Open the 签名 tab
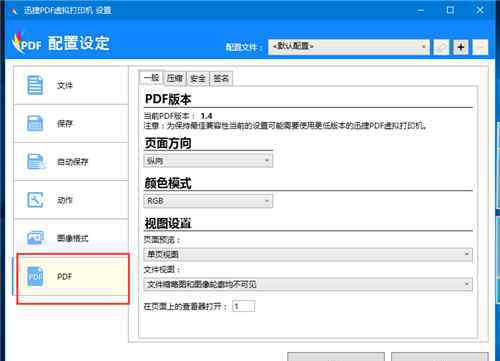 tap(221, 78)
